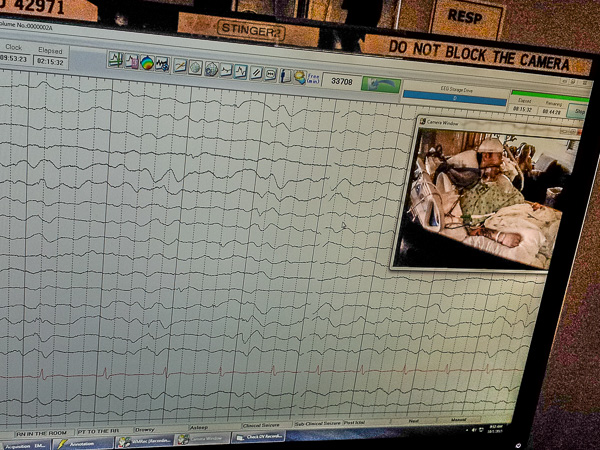The height and width of the screenshot is (450, 600).
Task: Click the red heart rate trace
Action: pyautogui.click(x=260, y=372)
